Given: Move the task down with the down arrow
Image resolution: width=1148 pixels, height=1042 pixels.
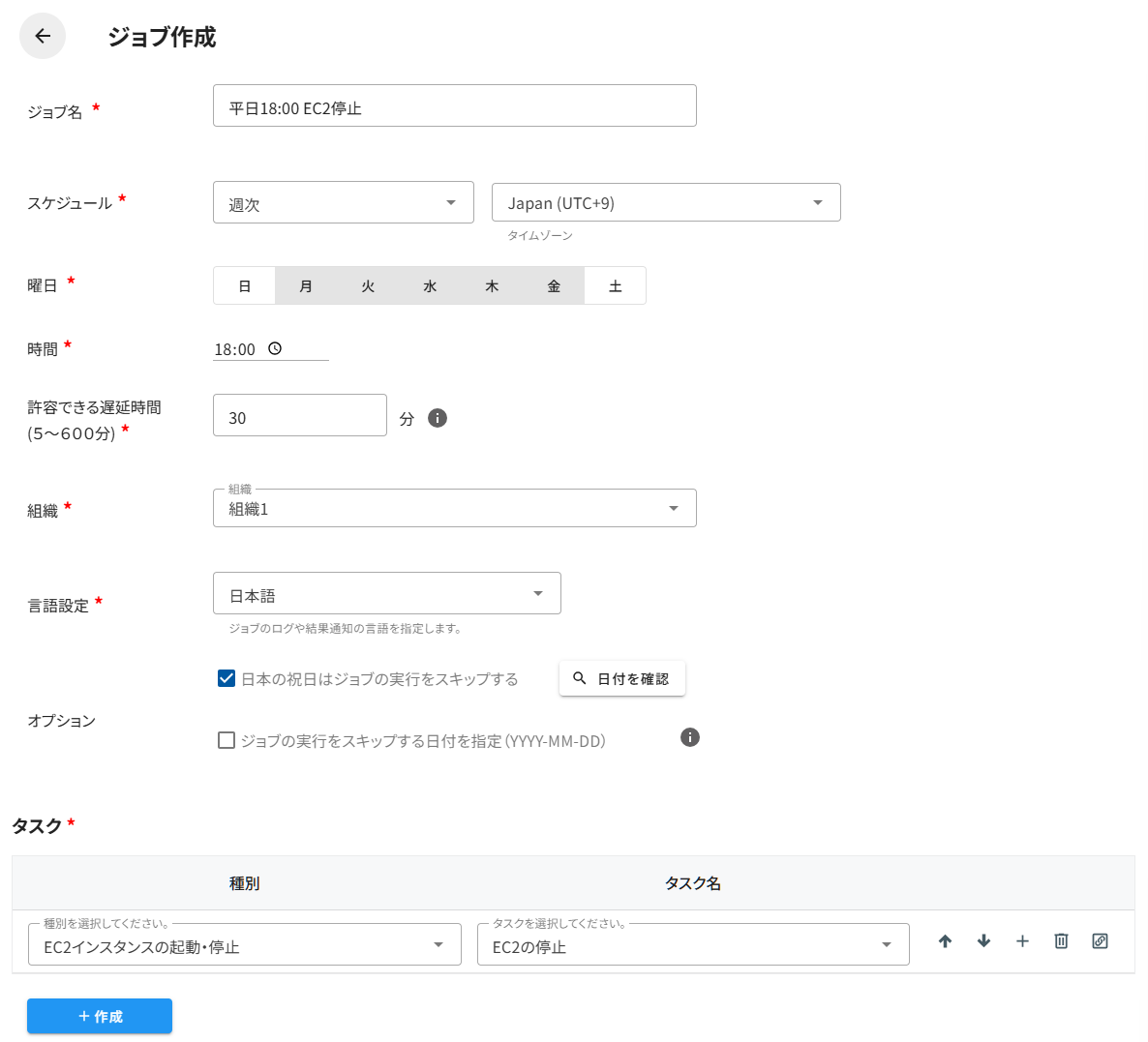Looking at the screenshot, I should click(983, 941).
